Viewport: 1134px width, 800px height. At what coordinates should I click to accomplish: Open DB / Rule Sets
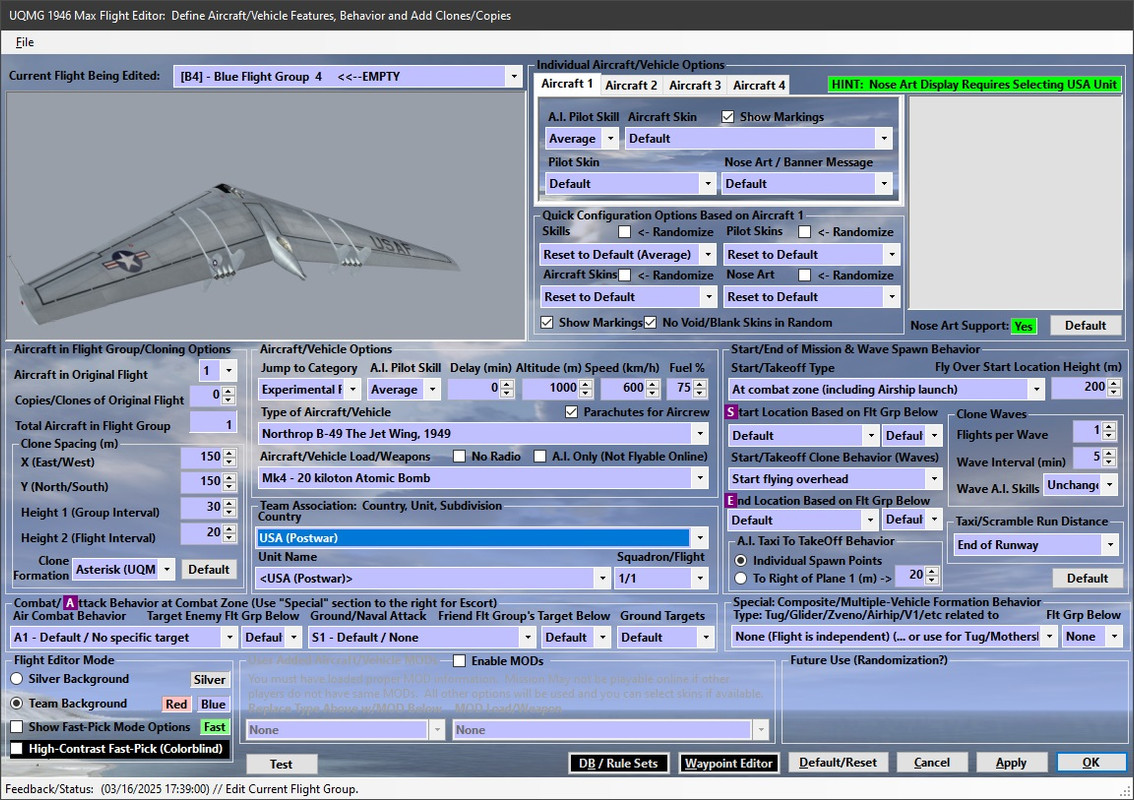[618, 763]
